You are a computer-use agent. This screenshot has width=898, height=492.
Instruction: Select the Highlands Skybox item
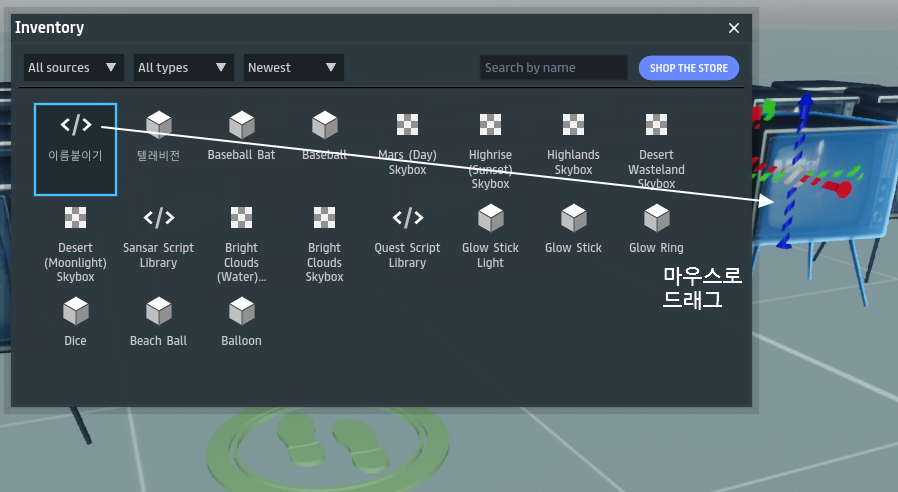pyautogui.click(x=573, y=144)
